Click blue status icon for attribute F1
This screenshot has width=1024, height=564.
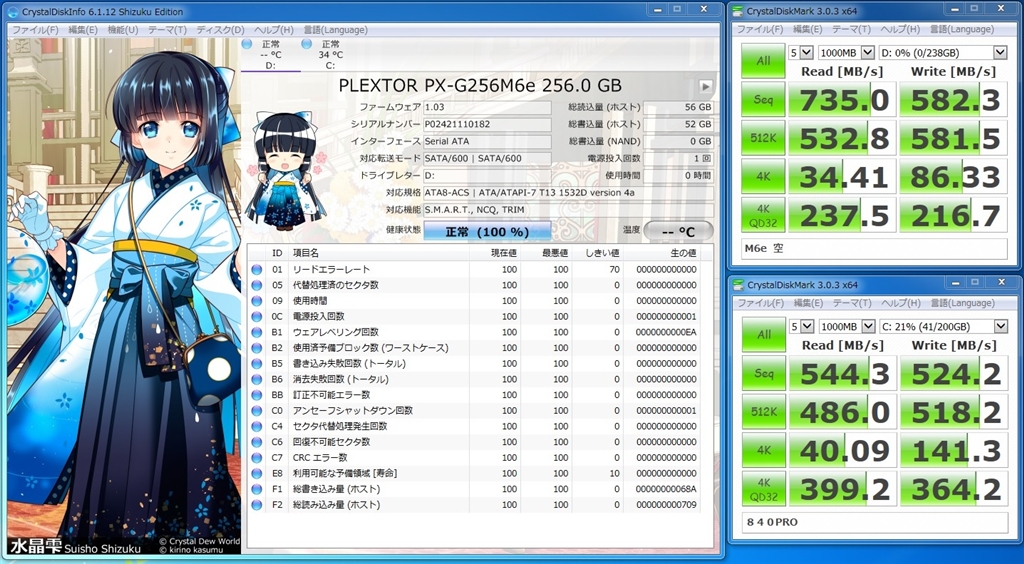pos(257,489)
